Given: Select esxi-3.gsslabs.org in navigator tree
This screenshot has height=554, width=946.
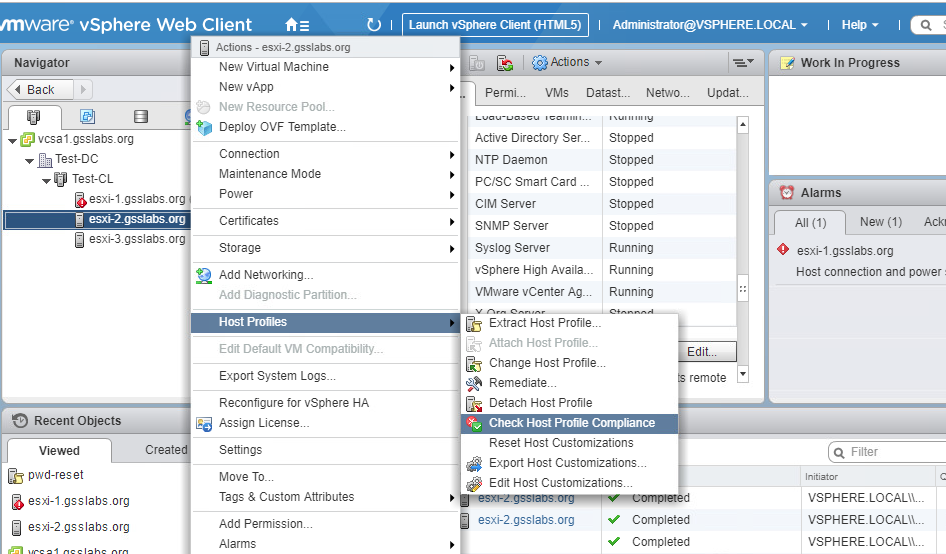Looking at the screenshot, I should 137,240.
